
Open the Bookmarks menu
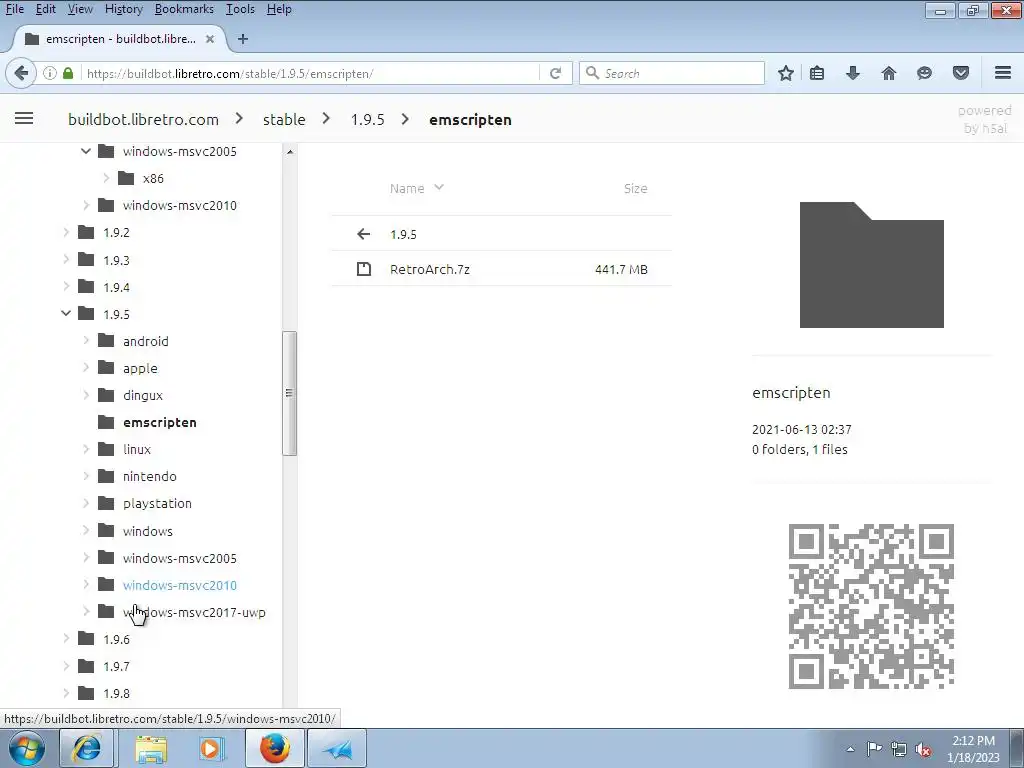point(184,9)
